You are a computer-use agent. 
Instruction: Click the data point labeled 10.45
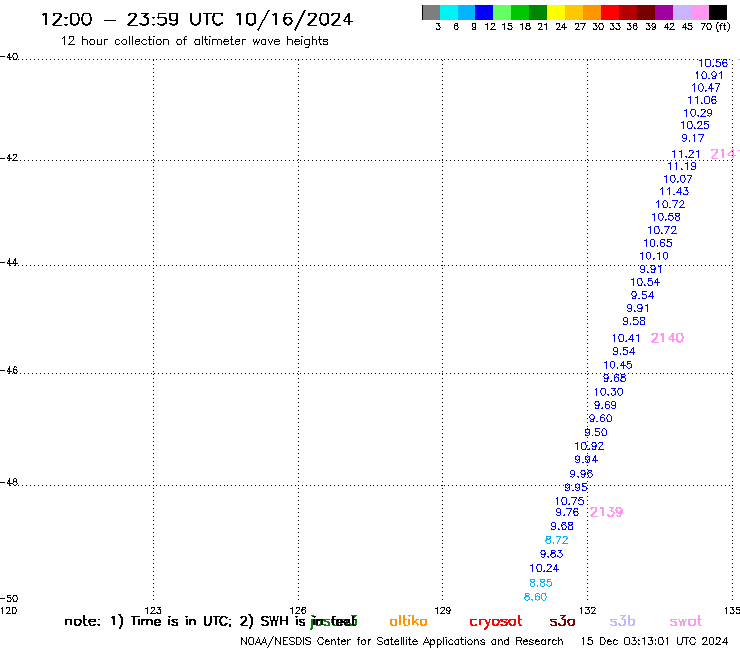click(618, 365)
